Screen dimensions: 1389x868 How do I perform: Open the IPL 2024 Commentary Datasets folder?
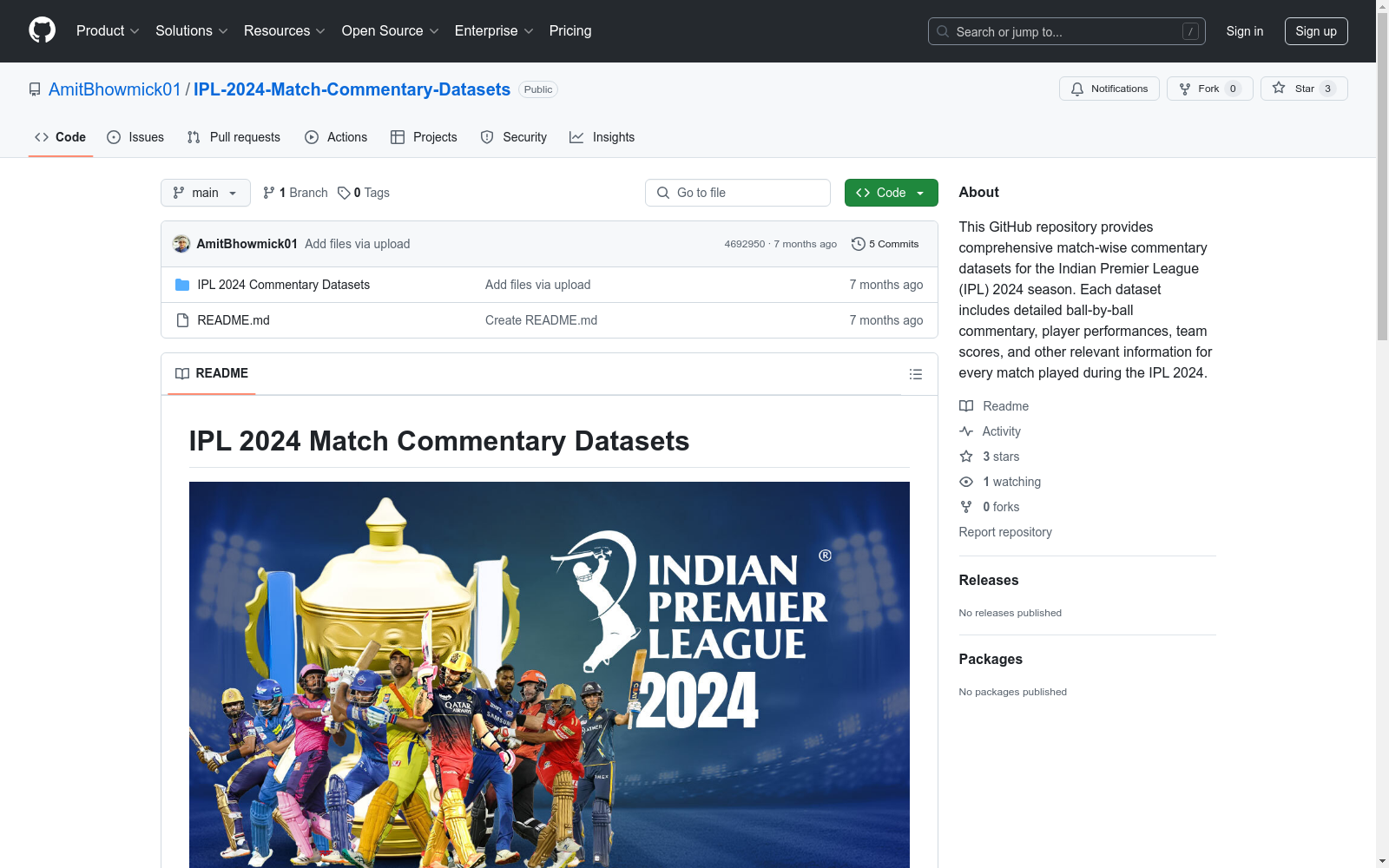pos(284,285)
